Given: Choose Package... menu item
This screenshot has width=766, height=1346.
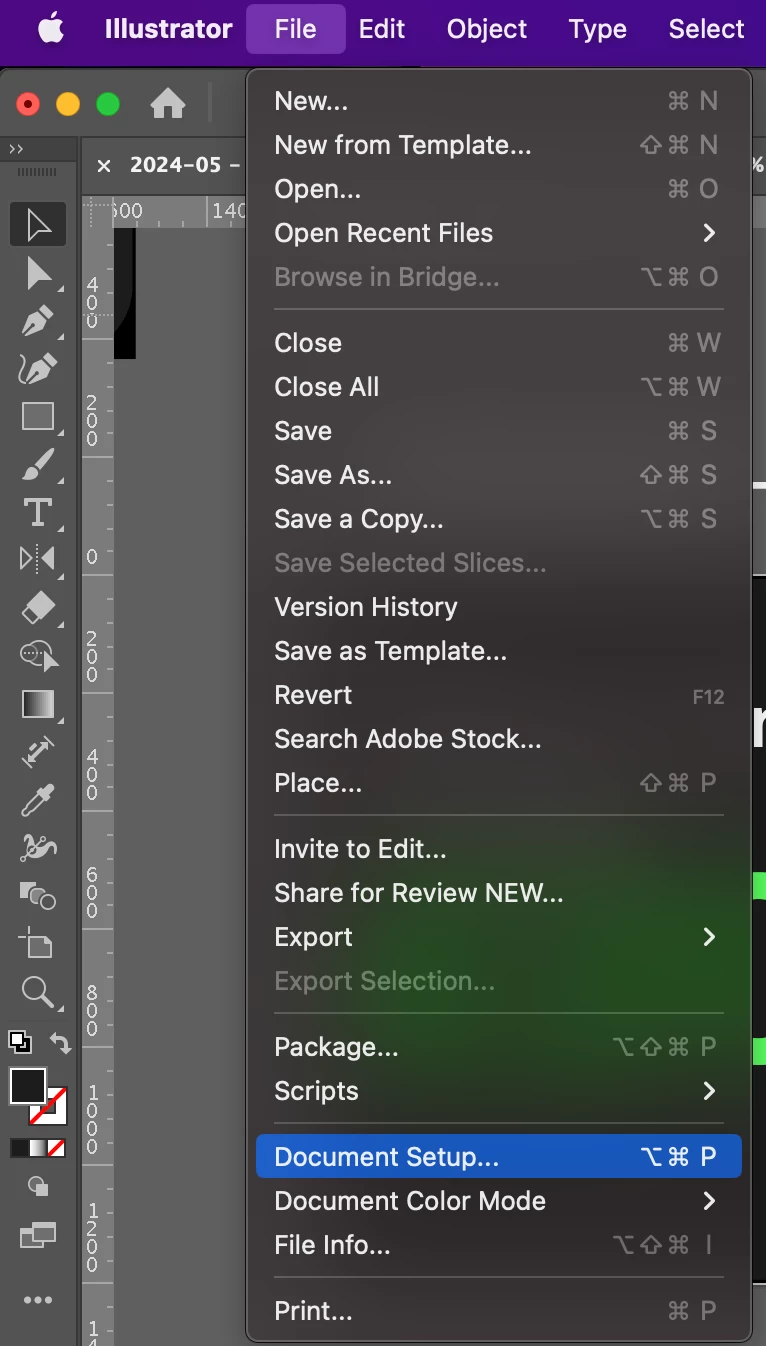Looking at the screenshot, I should pyautogui.click(x=498, y=1047).
